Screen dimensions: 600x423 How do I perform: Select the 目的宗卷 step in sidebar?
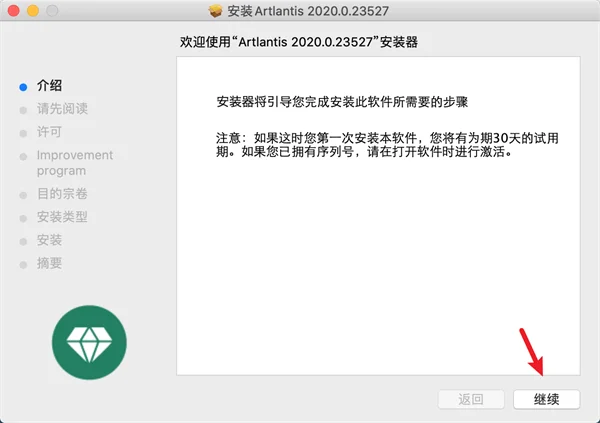click(62, 194)
